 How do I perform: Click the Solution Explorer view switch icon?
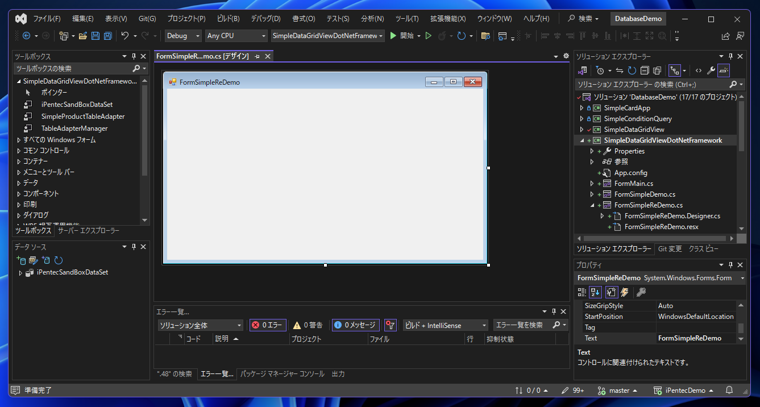coord(583,71)
